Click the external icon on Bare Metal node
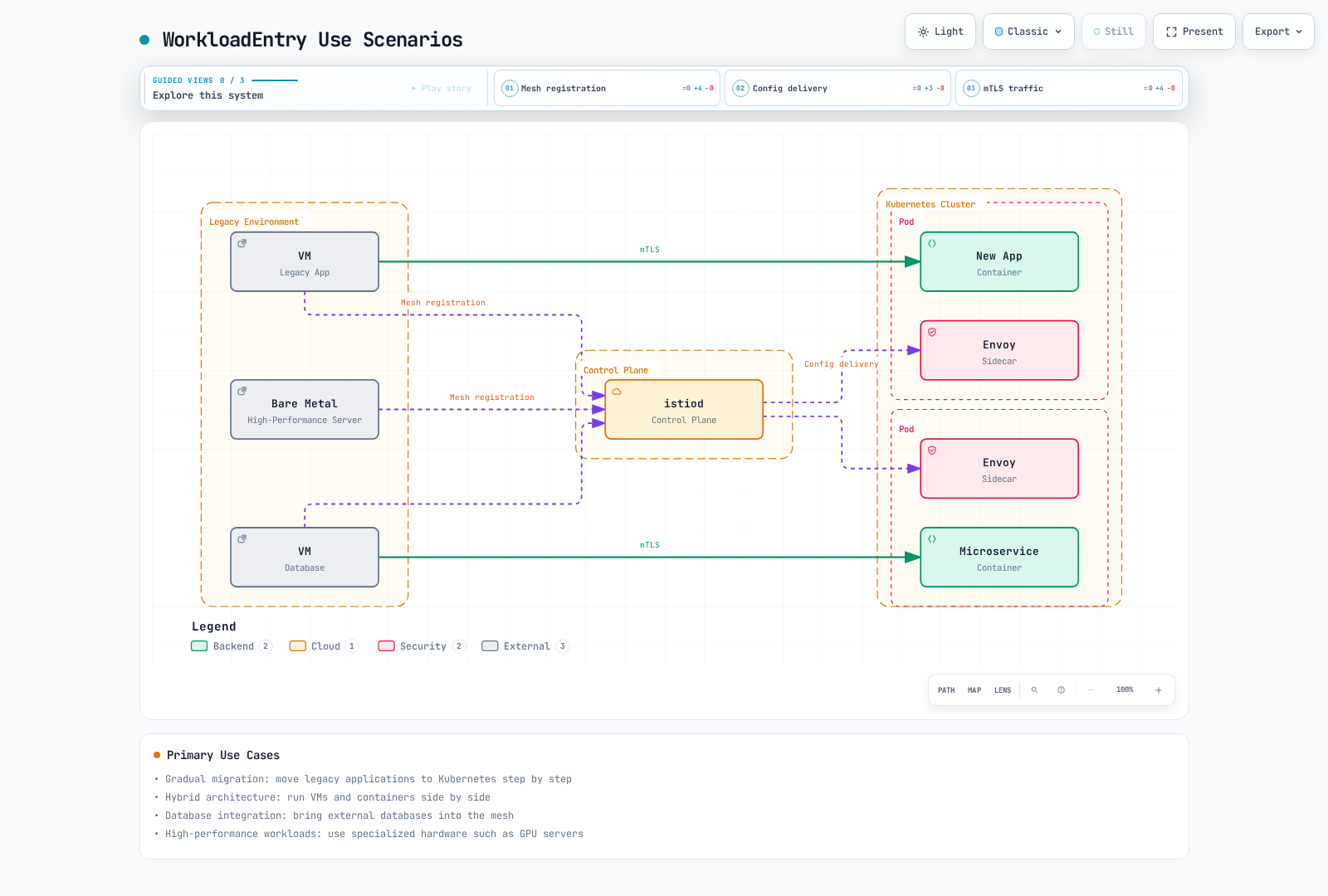Viewport: 1328px width, 896px height. point(242,392)
